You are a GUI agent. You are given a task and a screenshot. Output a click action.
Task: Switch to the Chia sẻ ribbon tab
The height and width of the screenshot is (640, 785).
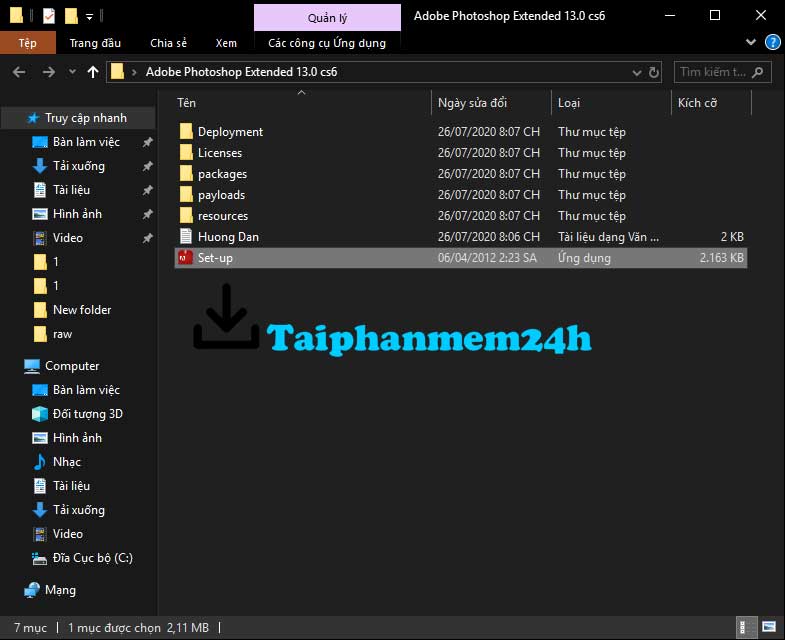(168, 43)
